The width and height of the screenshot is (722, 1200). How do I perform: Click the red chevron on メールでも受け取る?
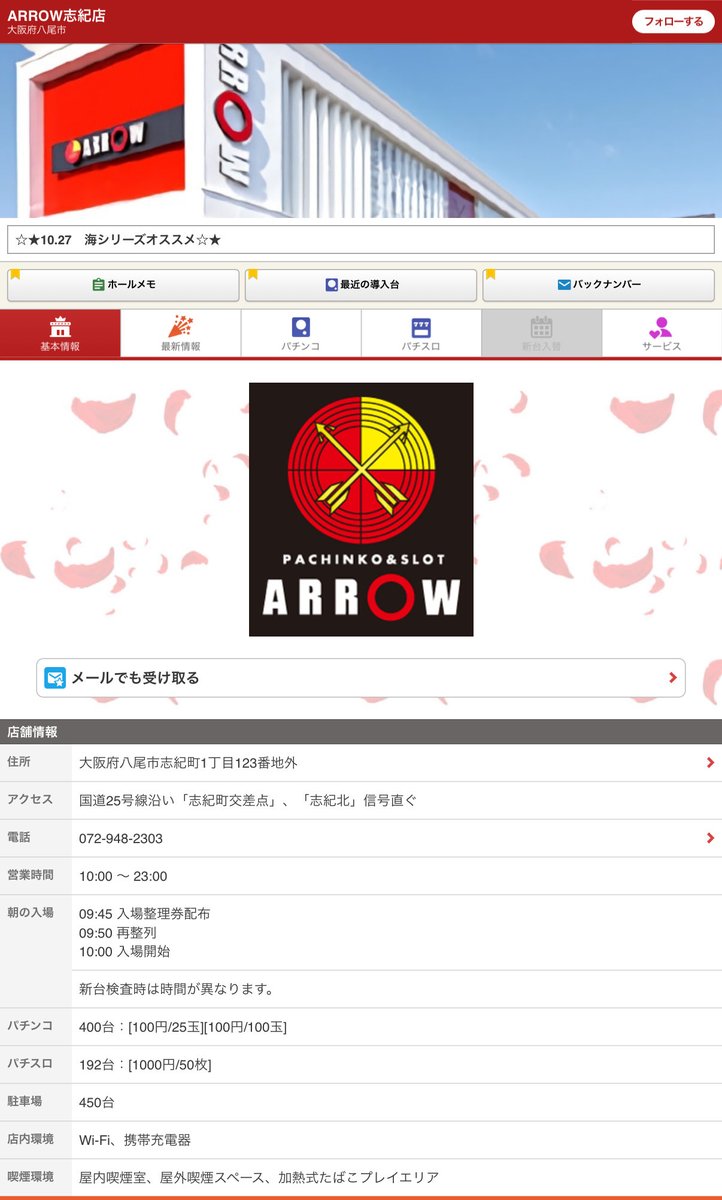[x=673, y=677]
